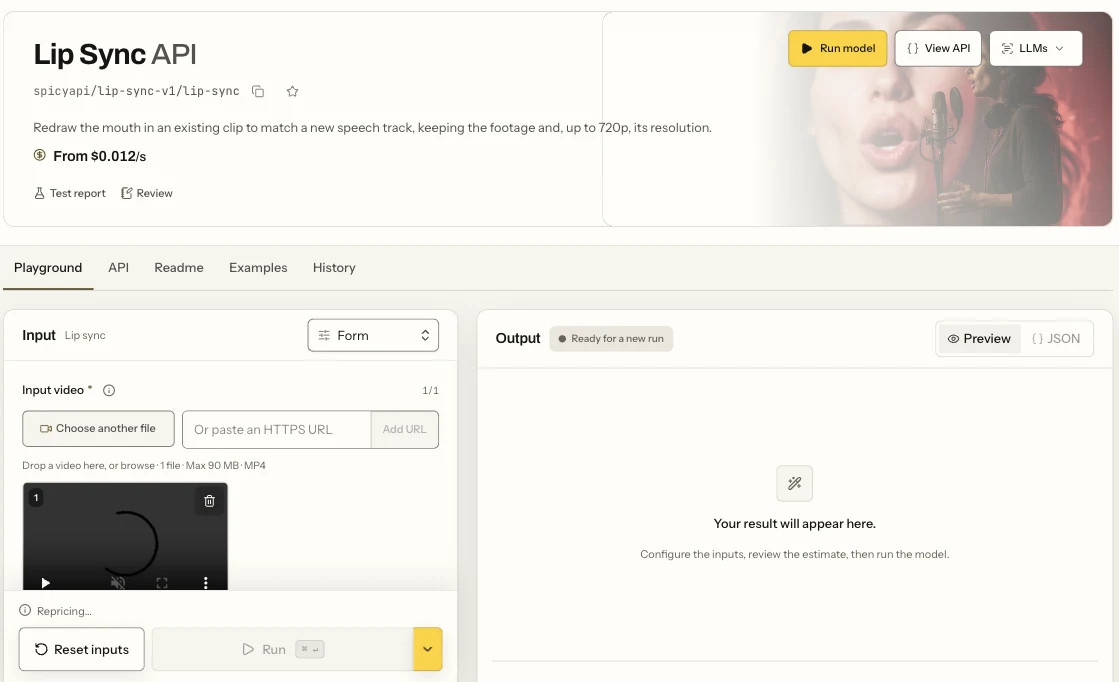Click the 1/1 file counter text

point(430,390)
